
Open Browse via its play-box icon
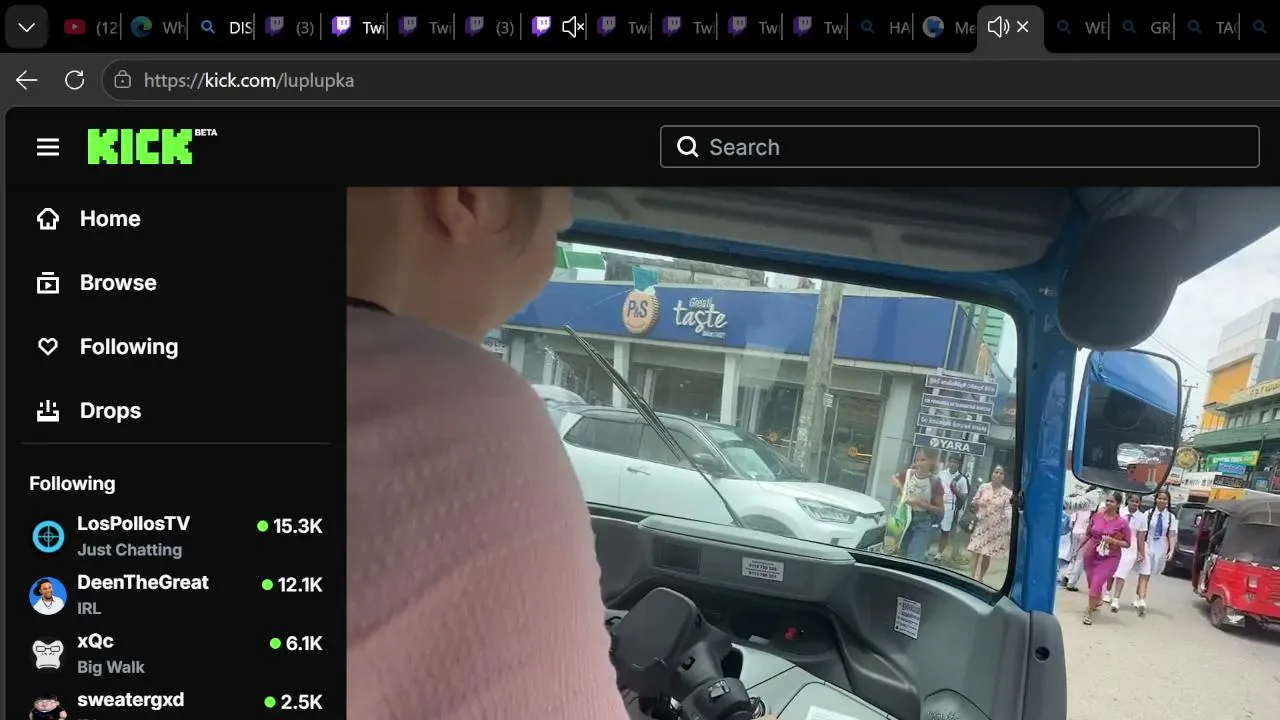(48, 283)
